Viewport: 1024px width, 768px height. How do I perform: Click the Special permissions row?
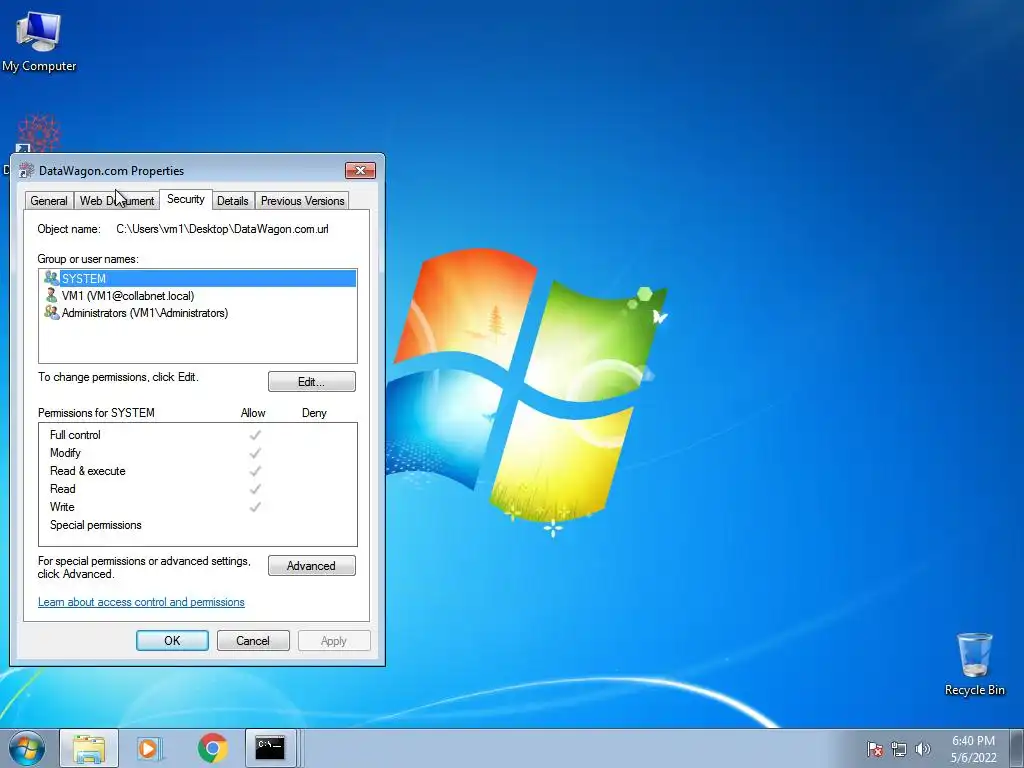coord(198,525)
